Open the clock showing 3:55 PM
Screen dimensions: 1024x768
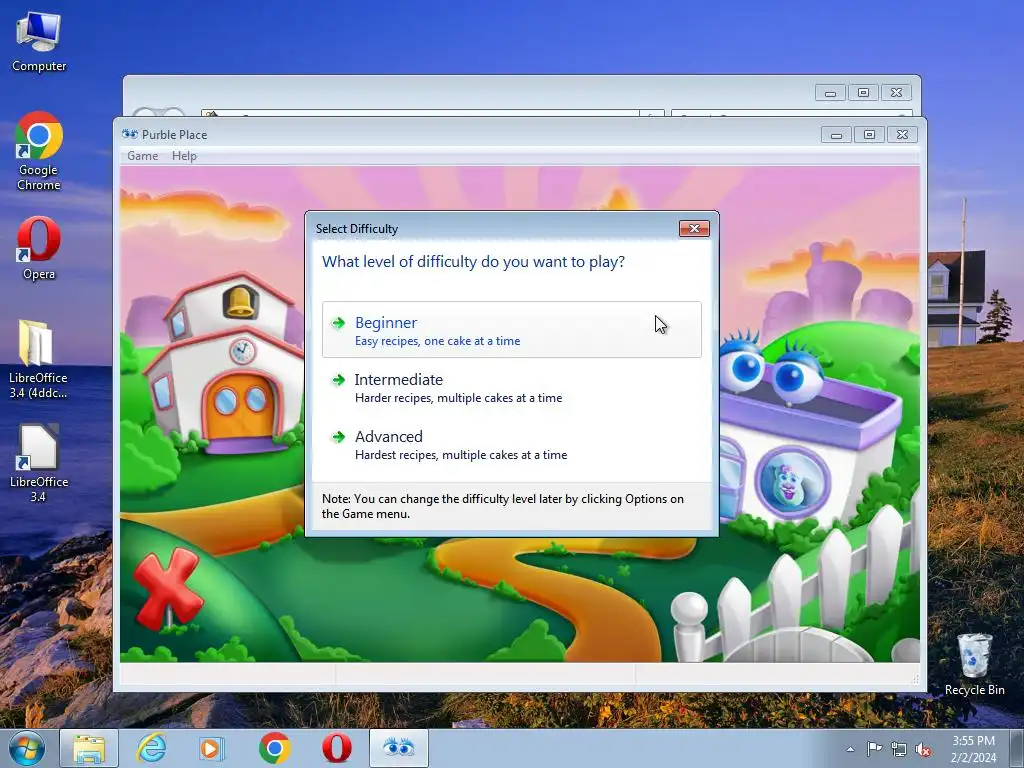973,749
